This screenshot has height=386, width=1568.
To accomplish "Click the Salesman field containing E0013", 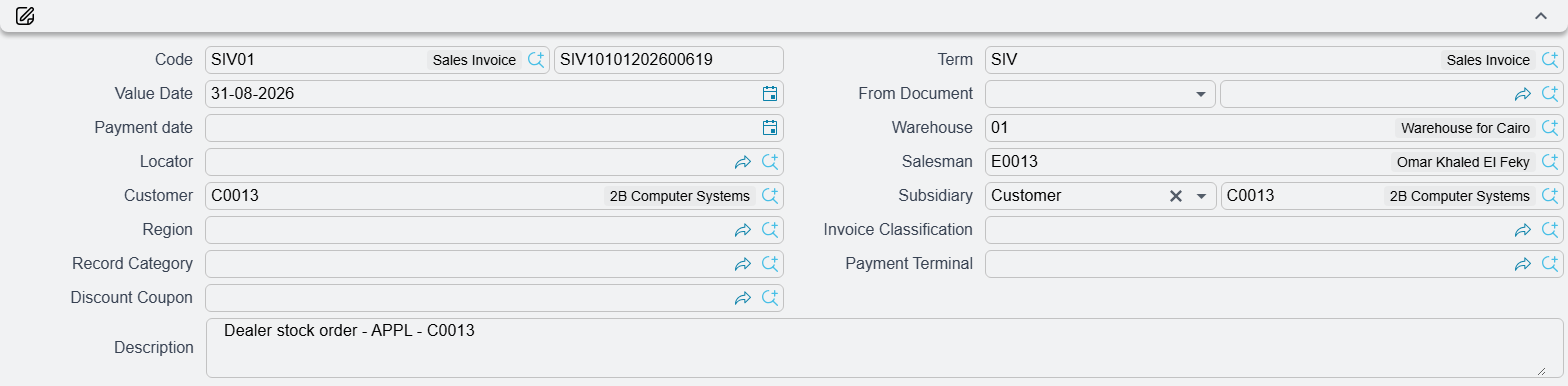I will click(x=1274, y=162).
